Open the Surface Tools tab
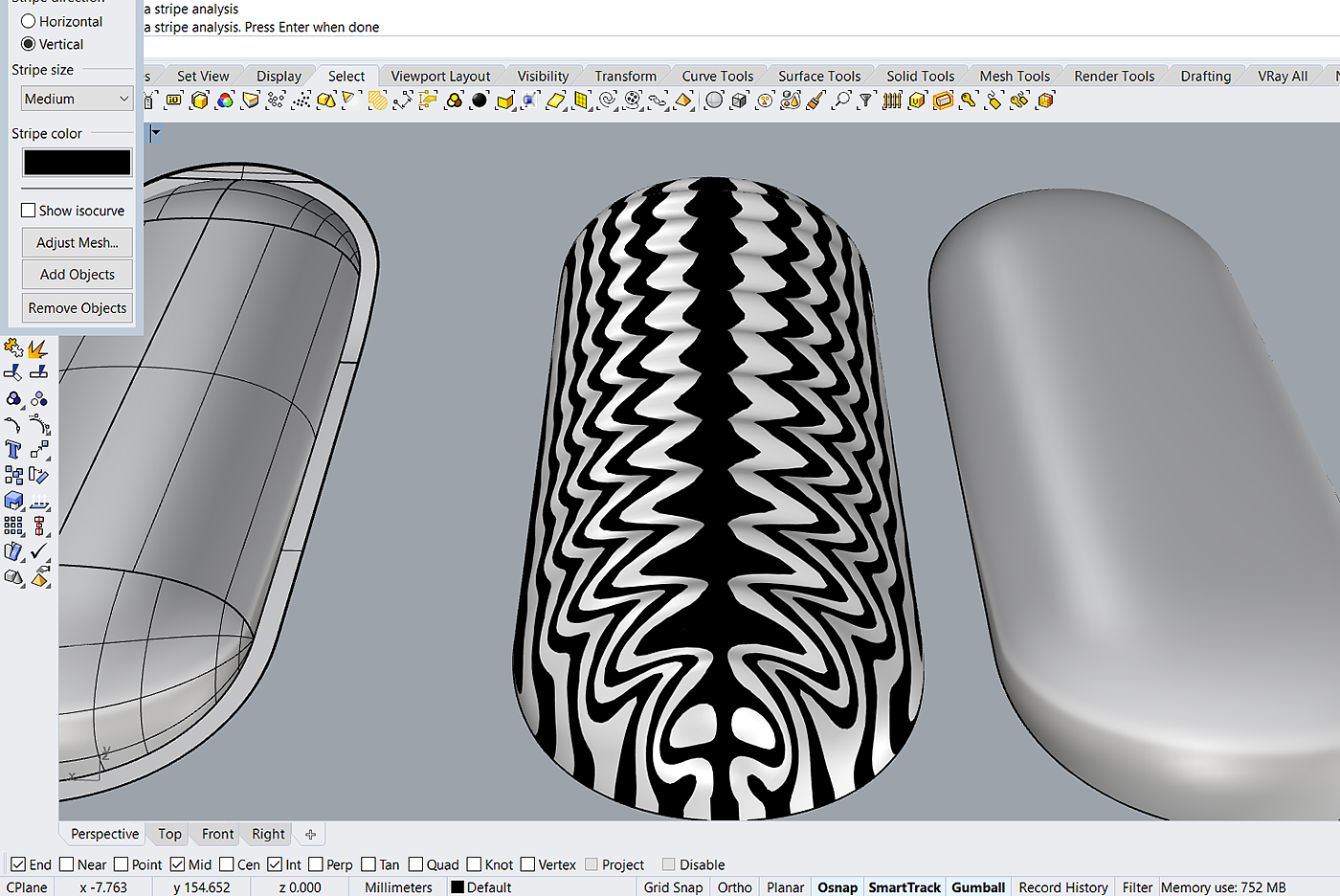This screenshot has height=896, width=1340. tap(818, 77)
